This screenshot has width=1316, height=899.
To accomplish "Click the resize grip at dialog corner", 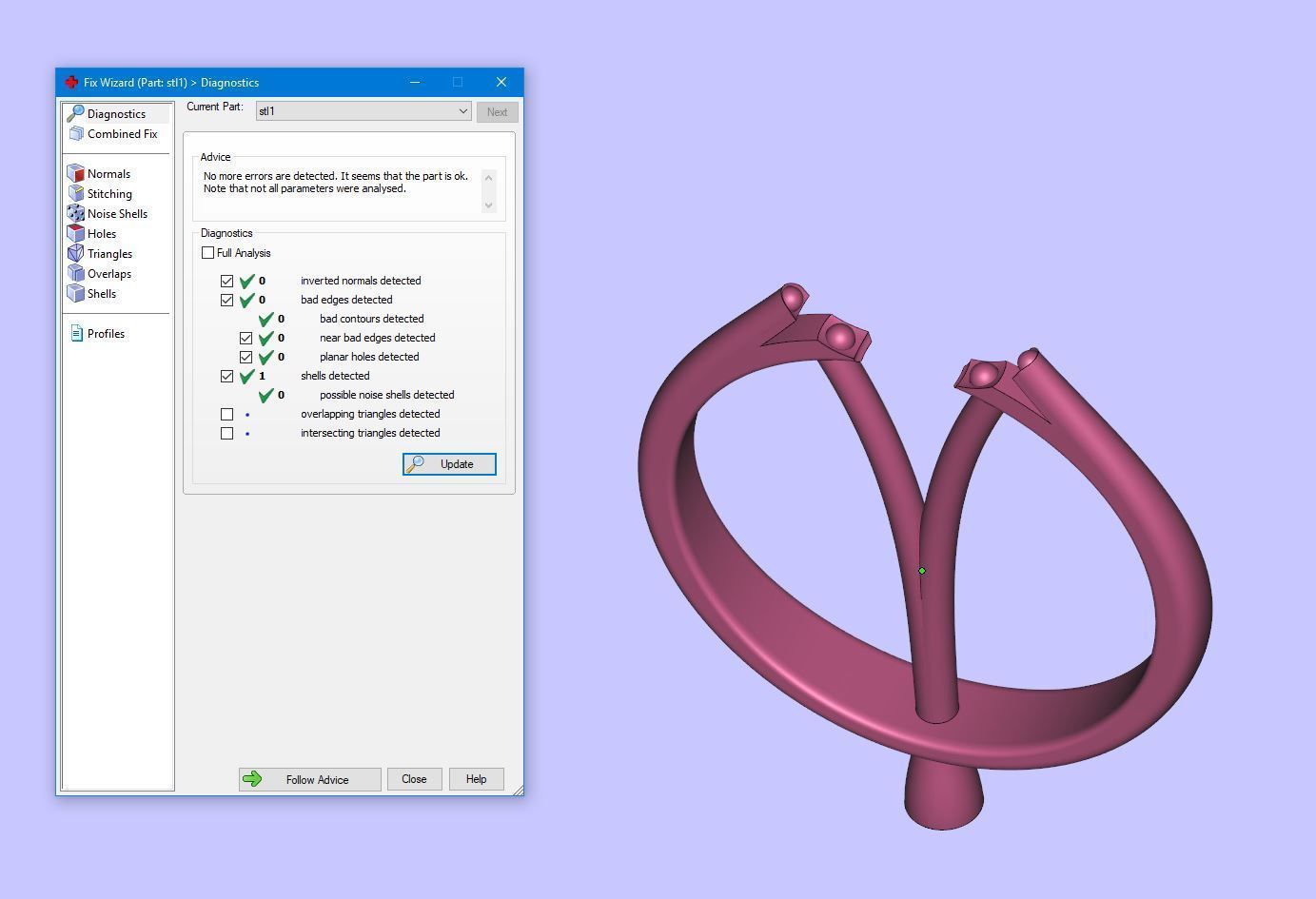I will pyautogui.click(x=517, y=789).
